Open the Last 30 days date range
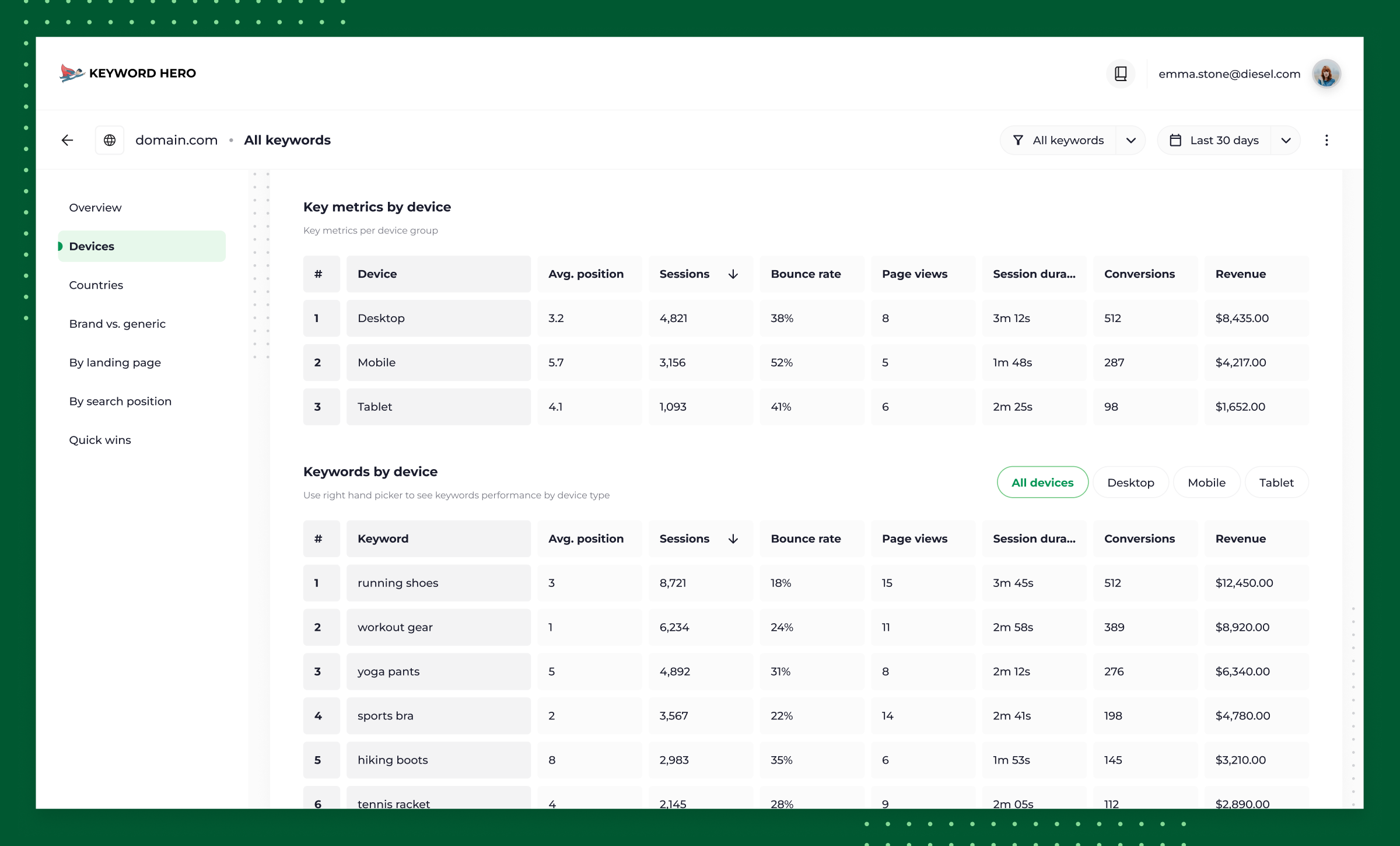Screen dimensions: 1400x846 (1214, 140)
